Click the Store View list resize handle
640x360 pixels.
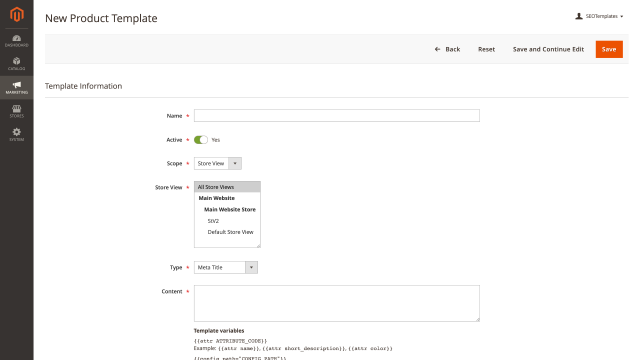coord(258,246)
